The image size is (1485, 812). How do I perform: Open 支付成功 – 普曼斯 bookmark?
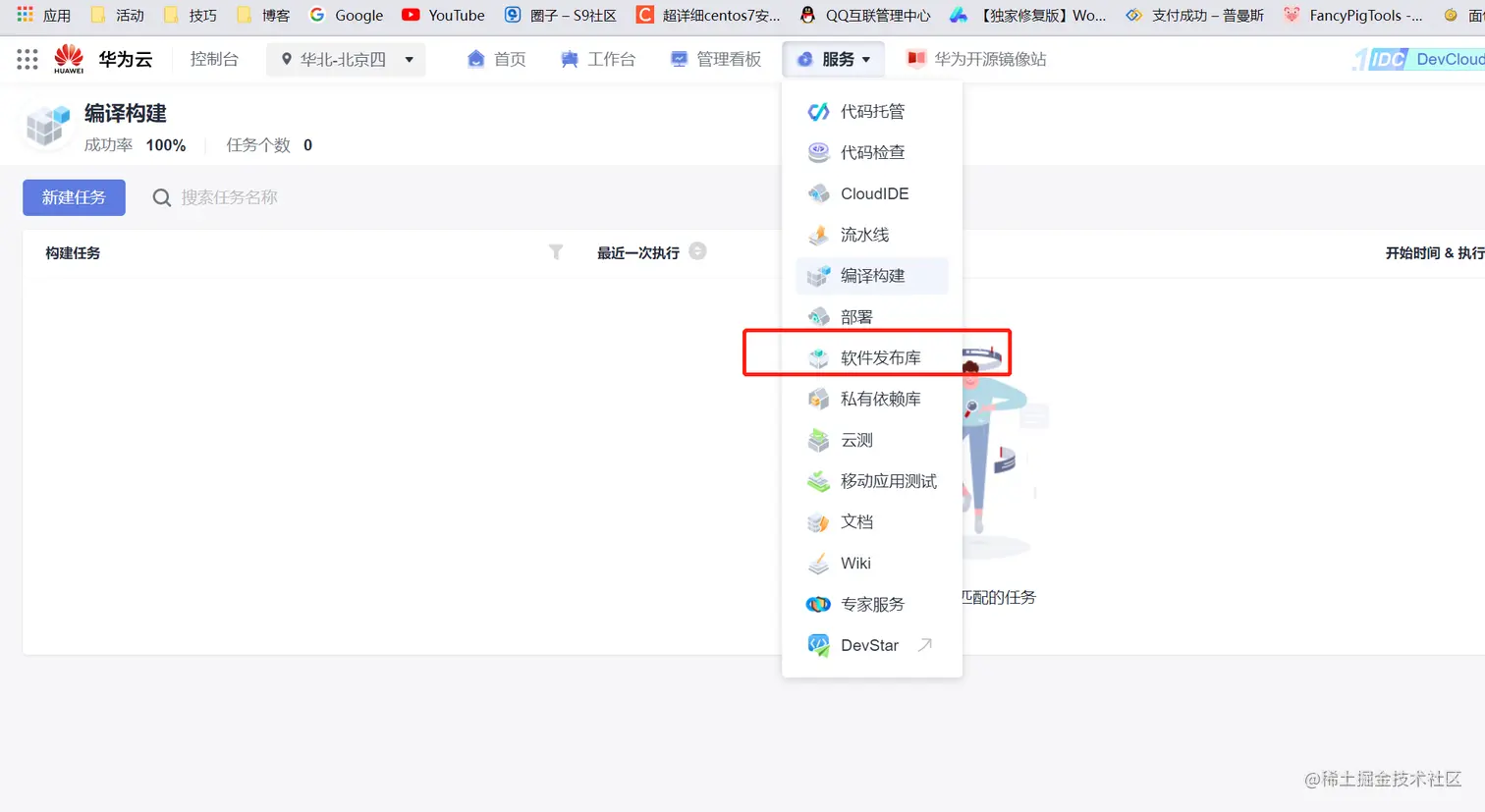click(1194, 15)
